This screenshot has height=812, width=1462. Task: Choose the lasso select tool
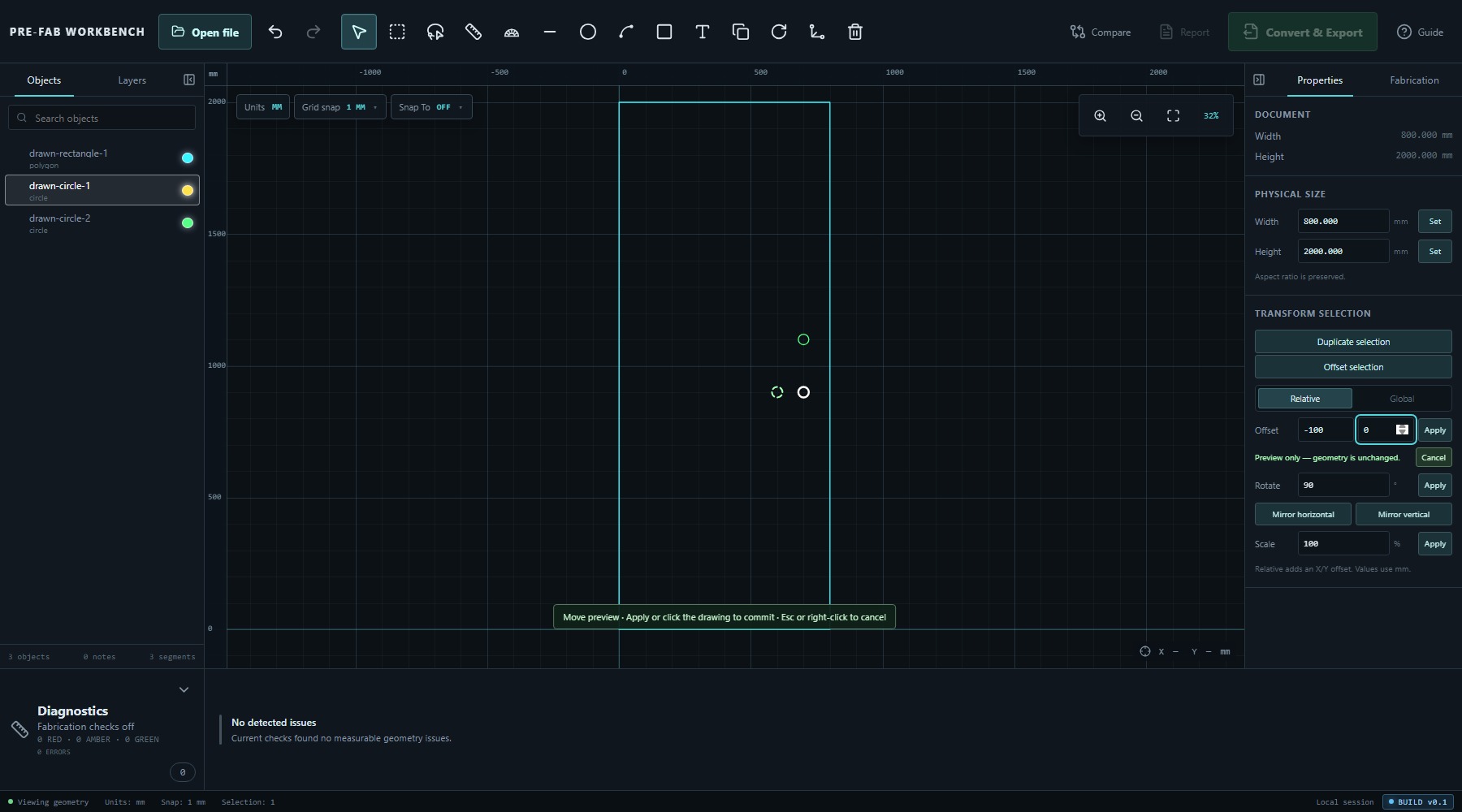click(435, 32)
